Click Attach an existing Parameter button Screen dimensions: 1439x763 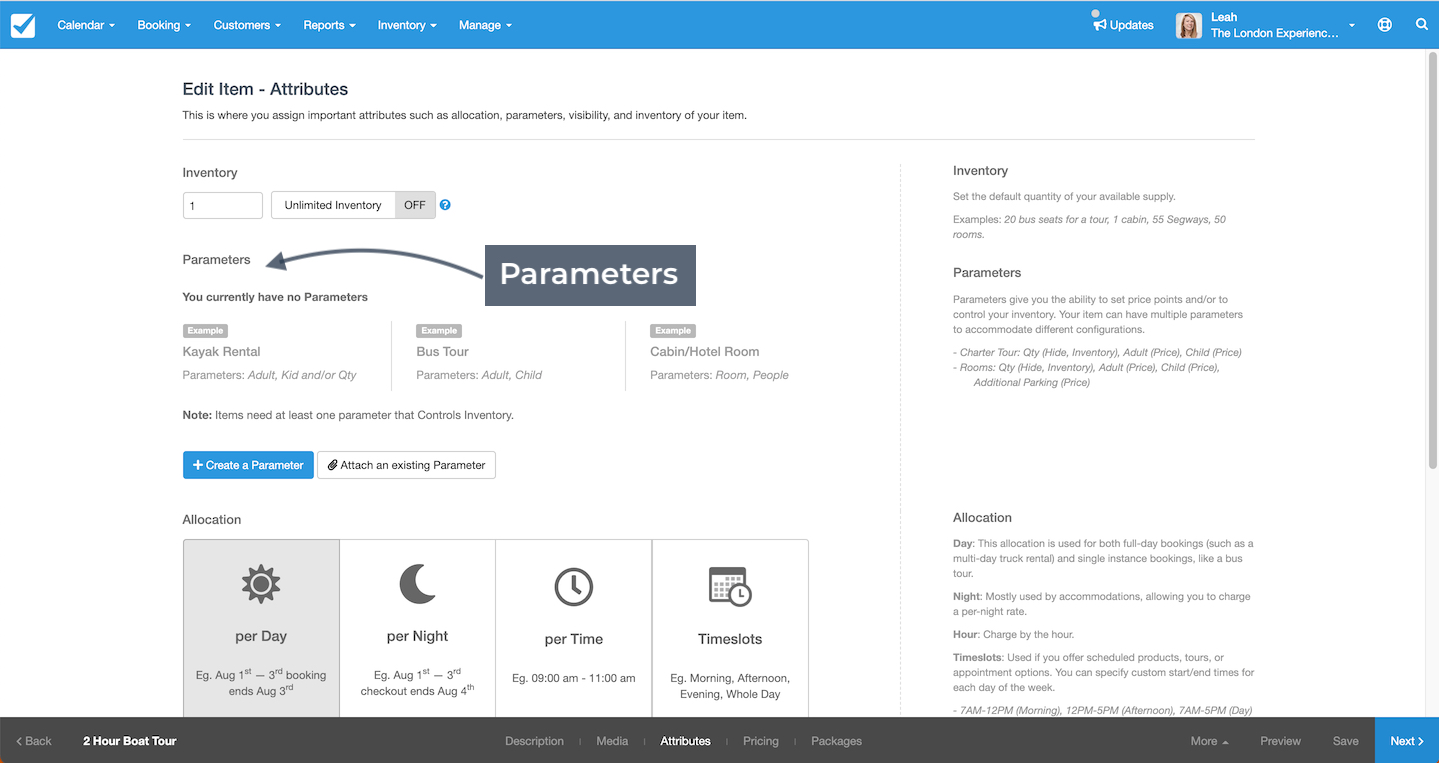coord(406,465)
